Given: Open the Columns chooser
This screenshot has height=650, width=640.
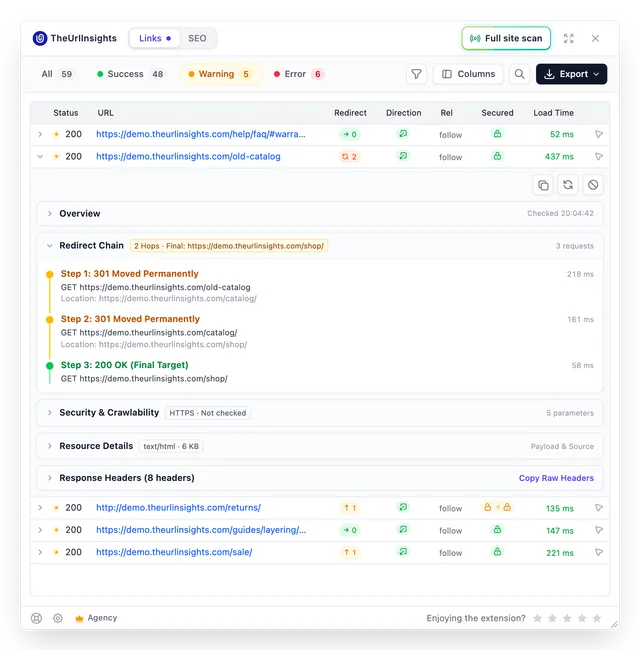Looking at the screenshot, I should pyautogui.click(x=468, y=74).
